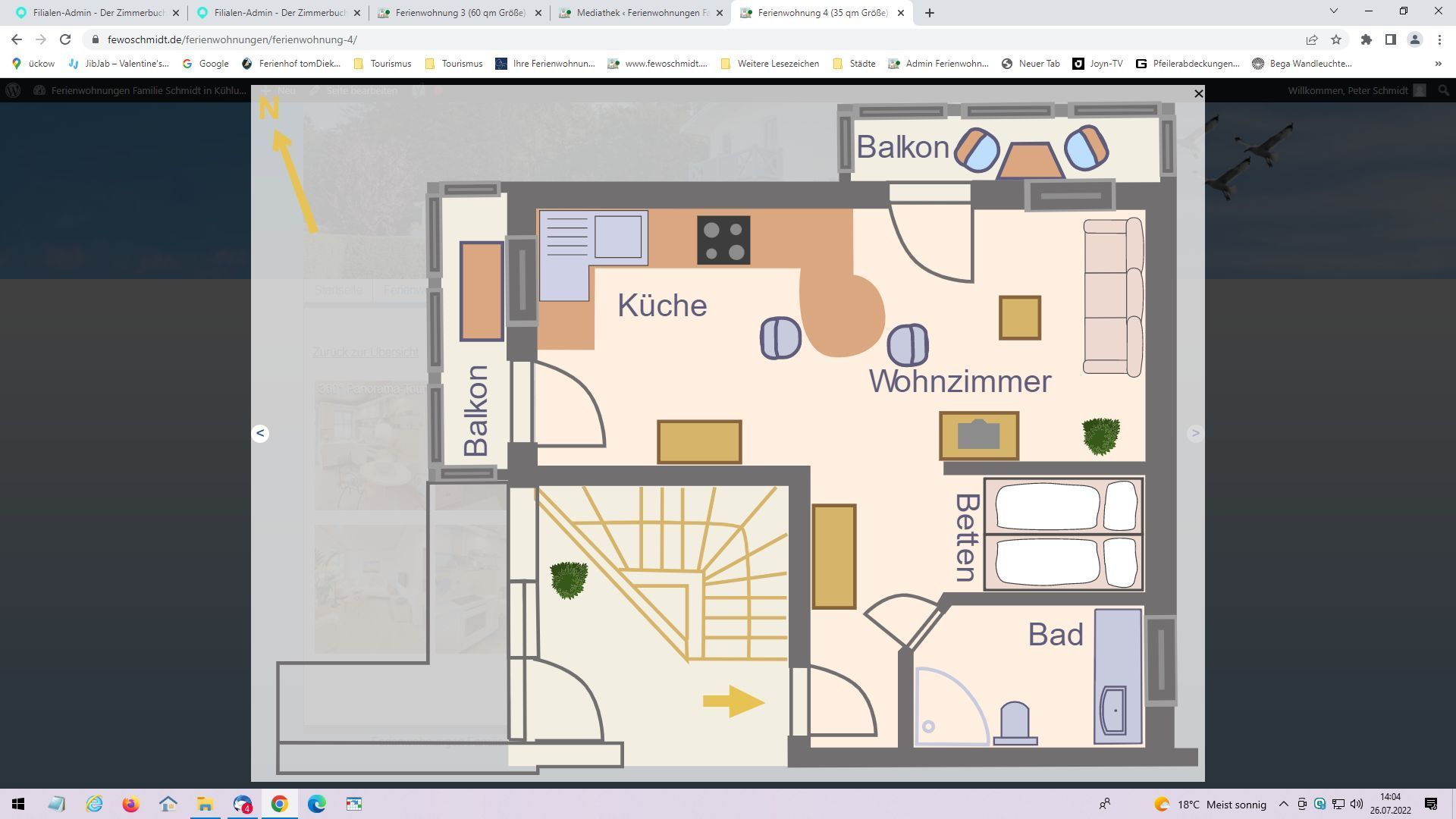Reload the current page

pos(65,39)
